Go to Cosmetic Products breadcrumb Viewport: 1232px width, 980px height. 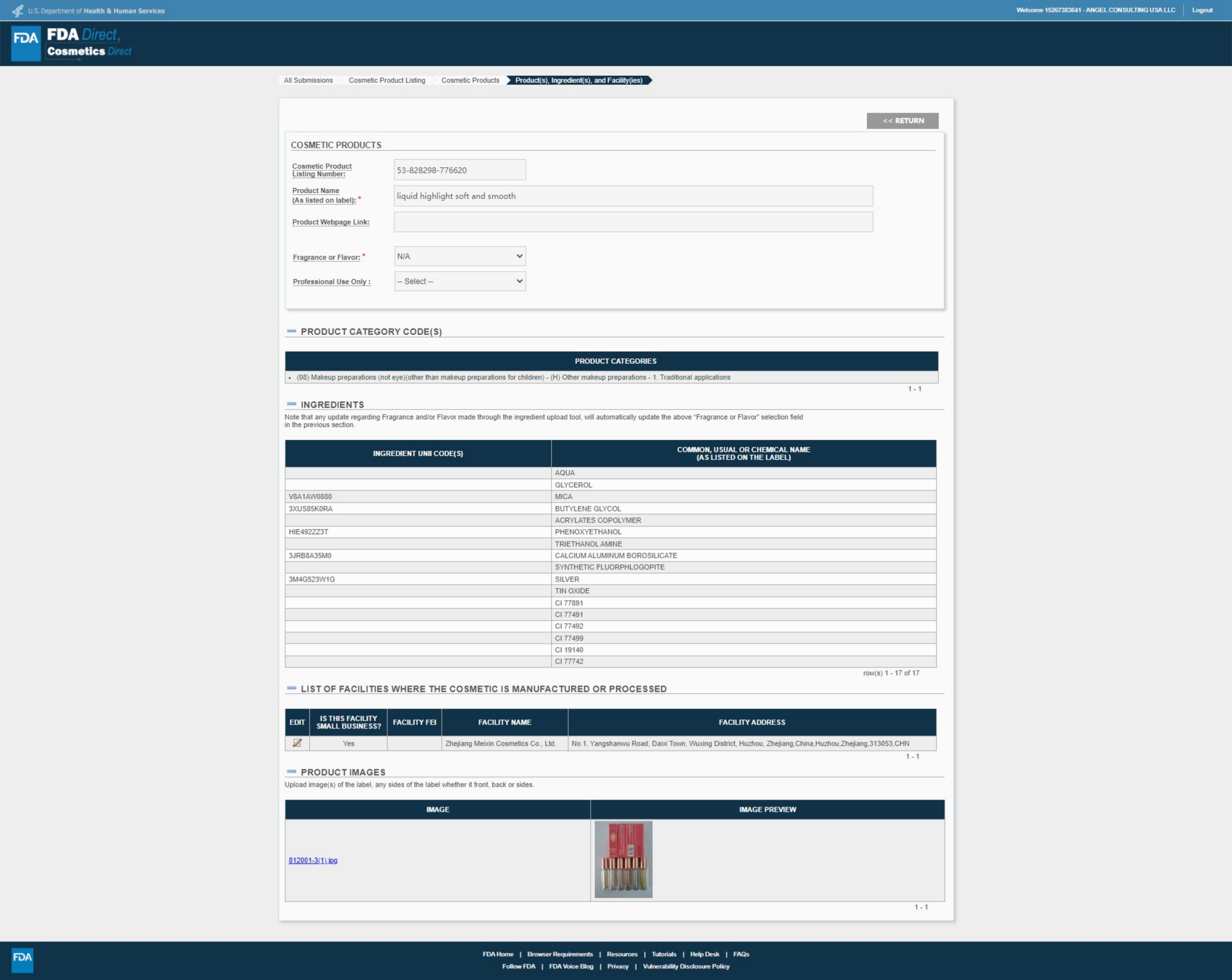click(x=470, y=80)
